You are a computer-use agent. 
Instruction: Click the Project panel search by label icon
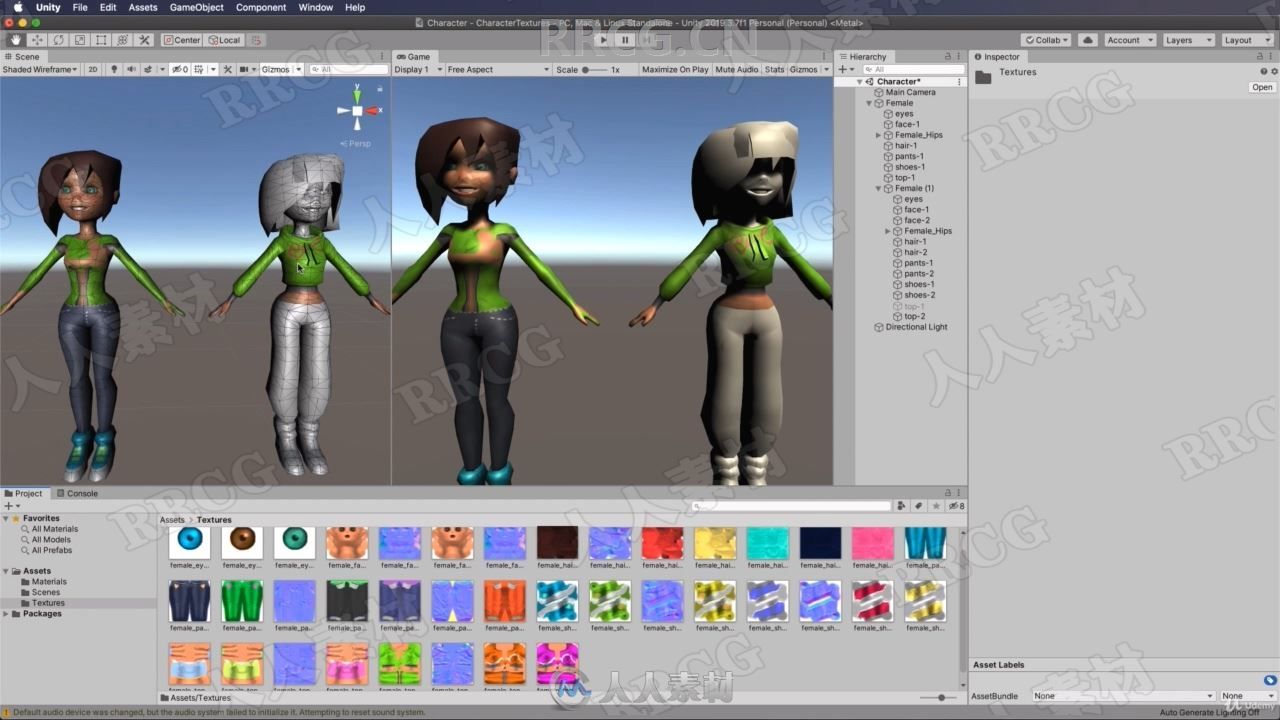tap(920, 506)
